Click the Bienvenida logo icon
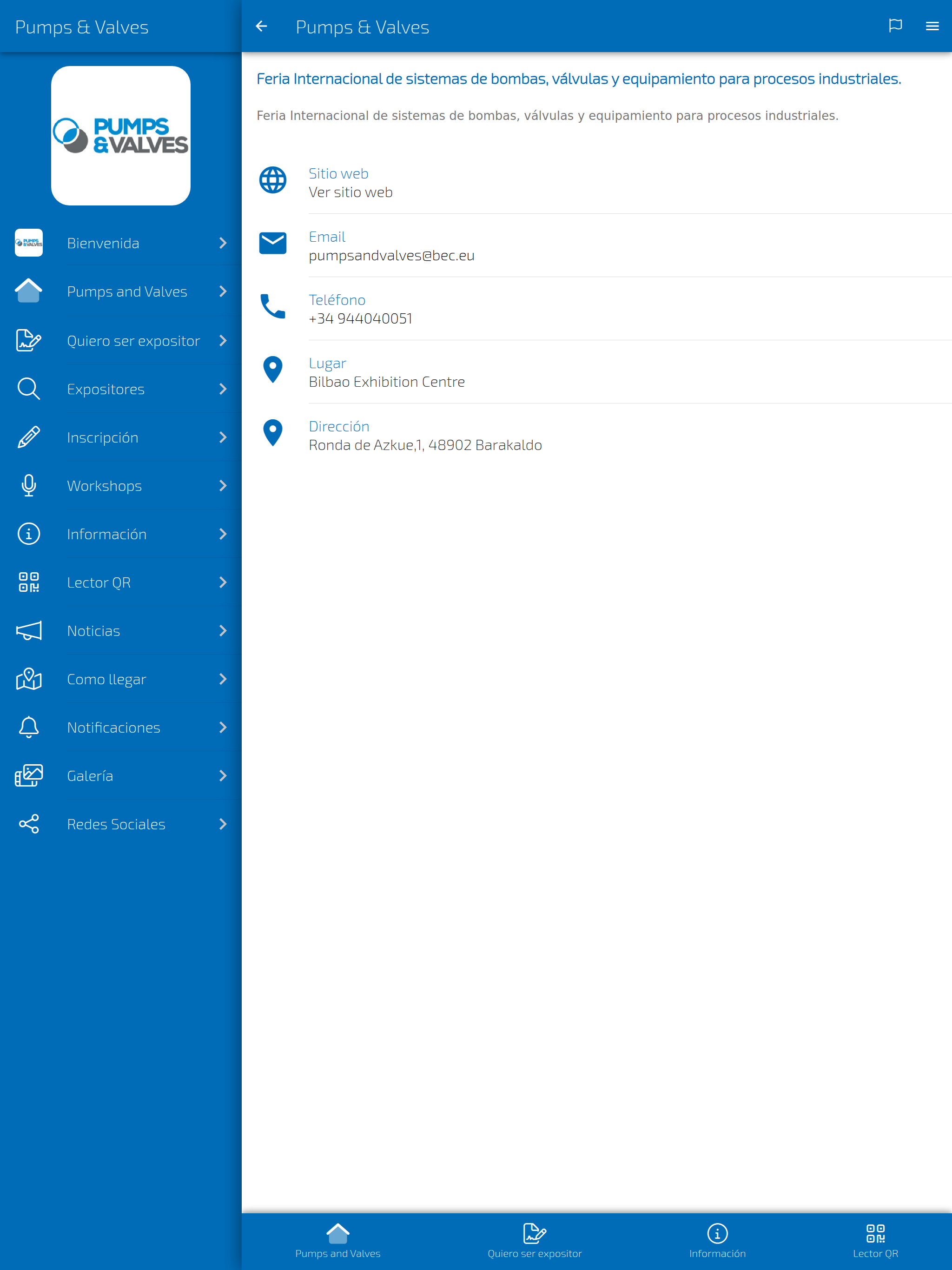The width and height of the screenshot is (952, 1270). [29, 243]
